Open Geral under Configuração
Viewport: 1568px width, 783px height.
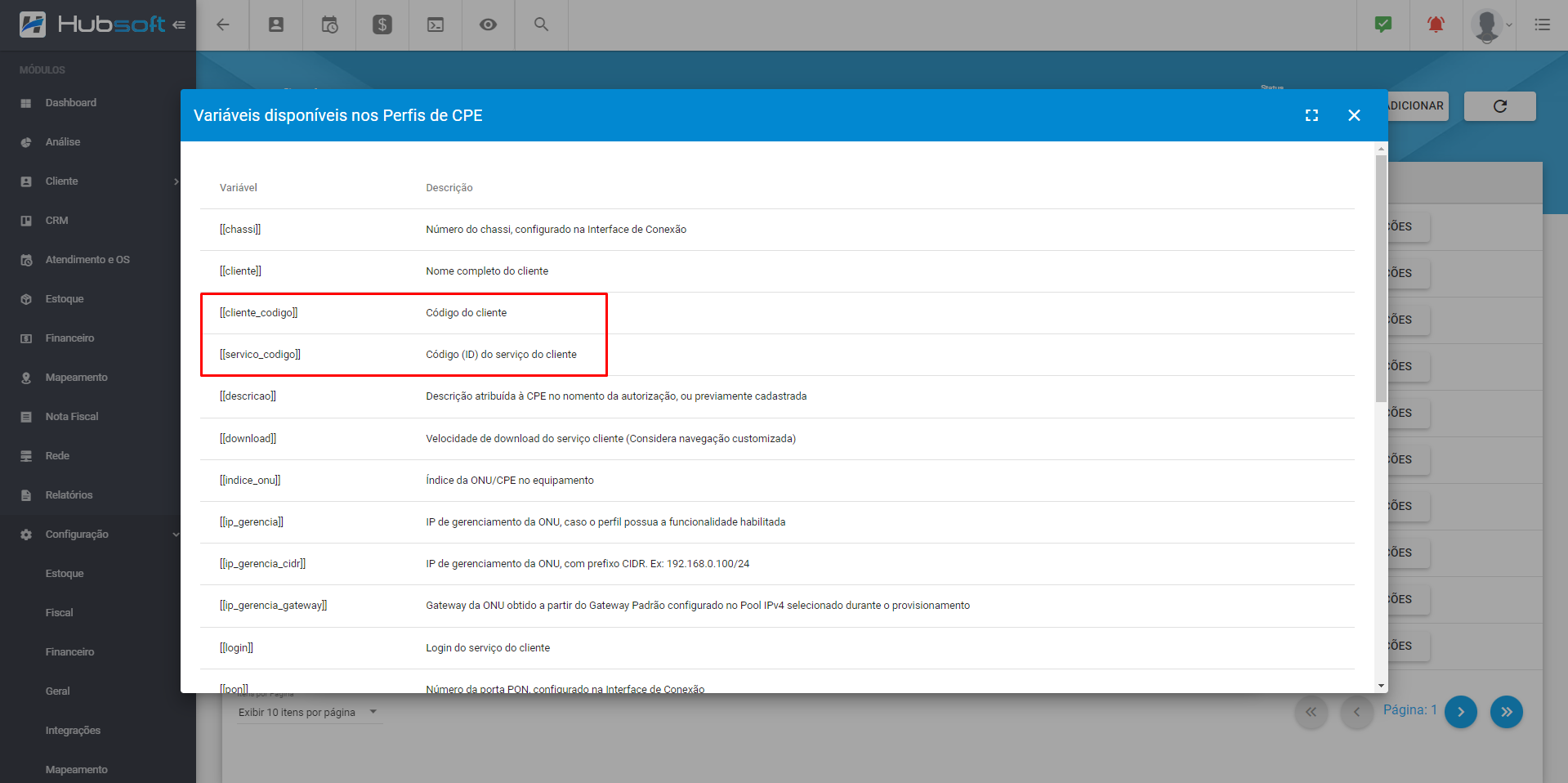click(x=57, y=691)
